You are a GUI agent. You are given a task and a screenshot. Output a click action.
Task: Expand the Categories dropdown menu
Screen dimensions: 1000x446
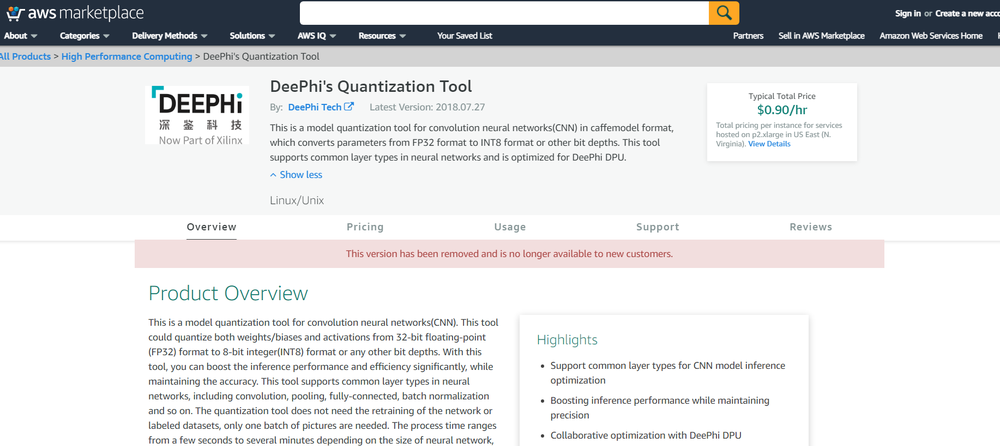85,36
